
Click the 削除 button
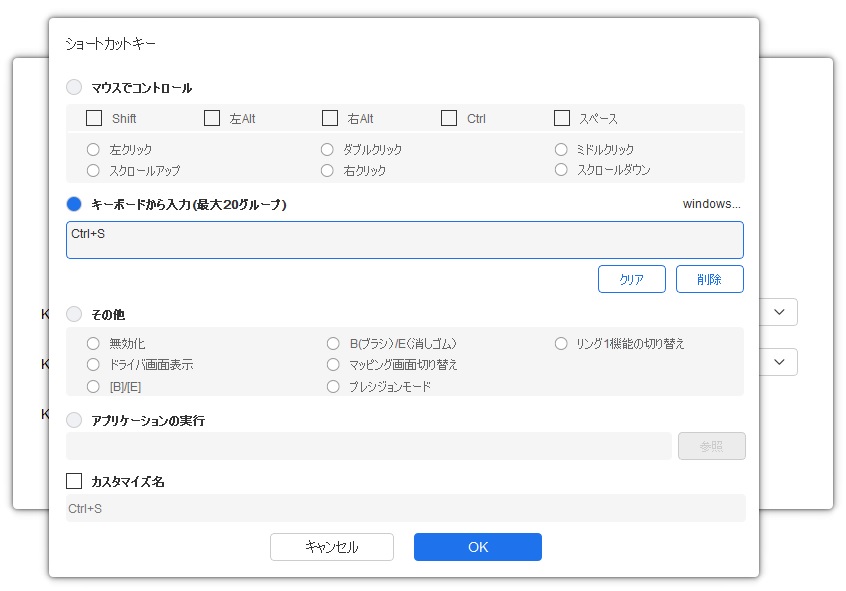click(x=709, y=279)
